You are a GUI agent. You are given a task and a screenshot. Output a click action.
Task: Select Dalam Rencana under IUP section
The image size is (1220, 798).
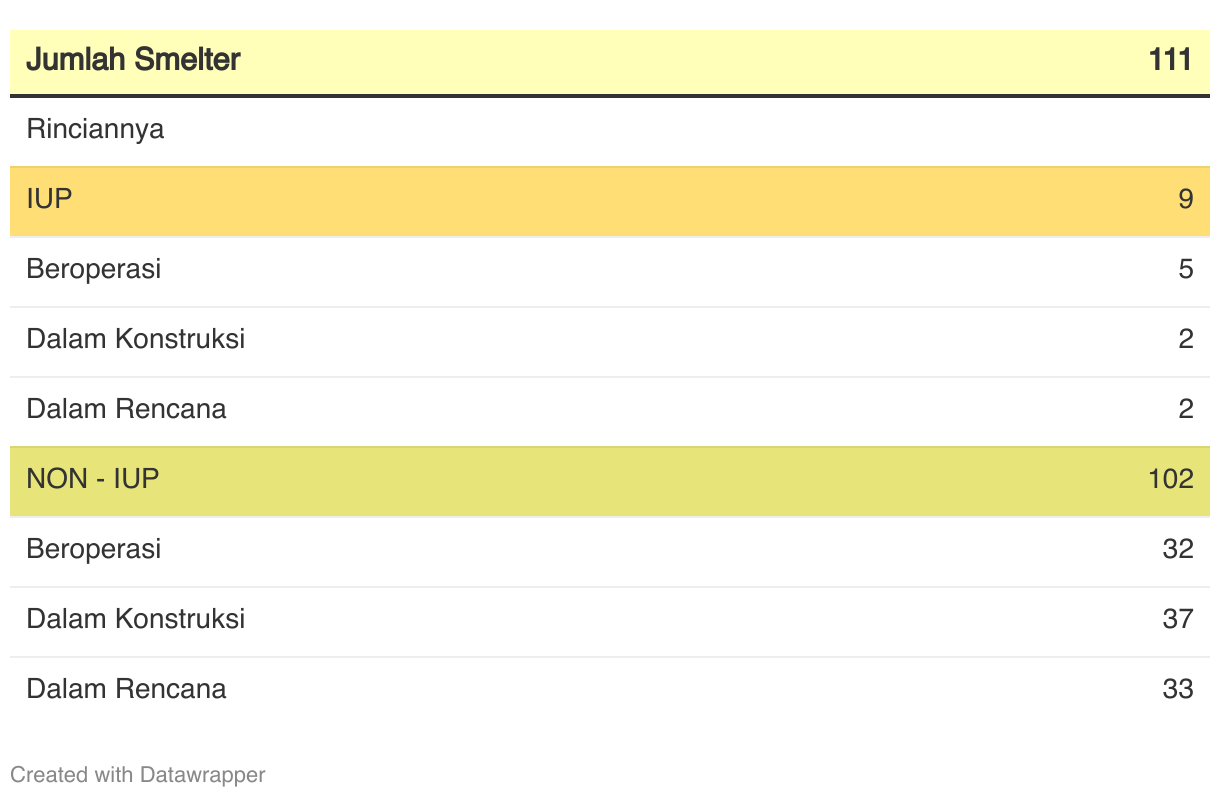[126, 409]
